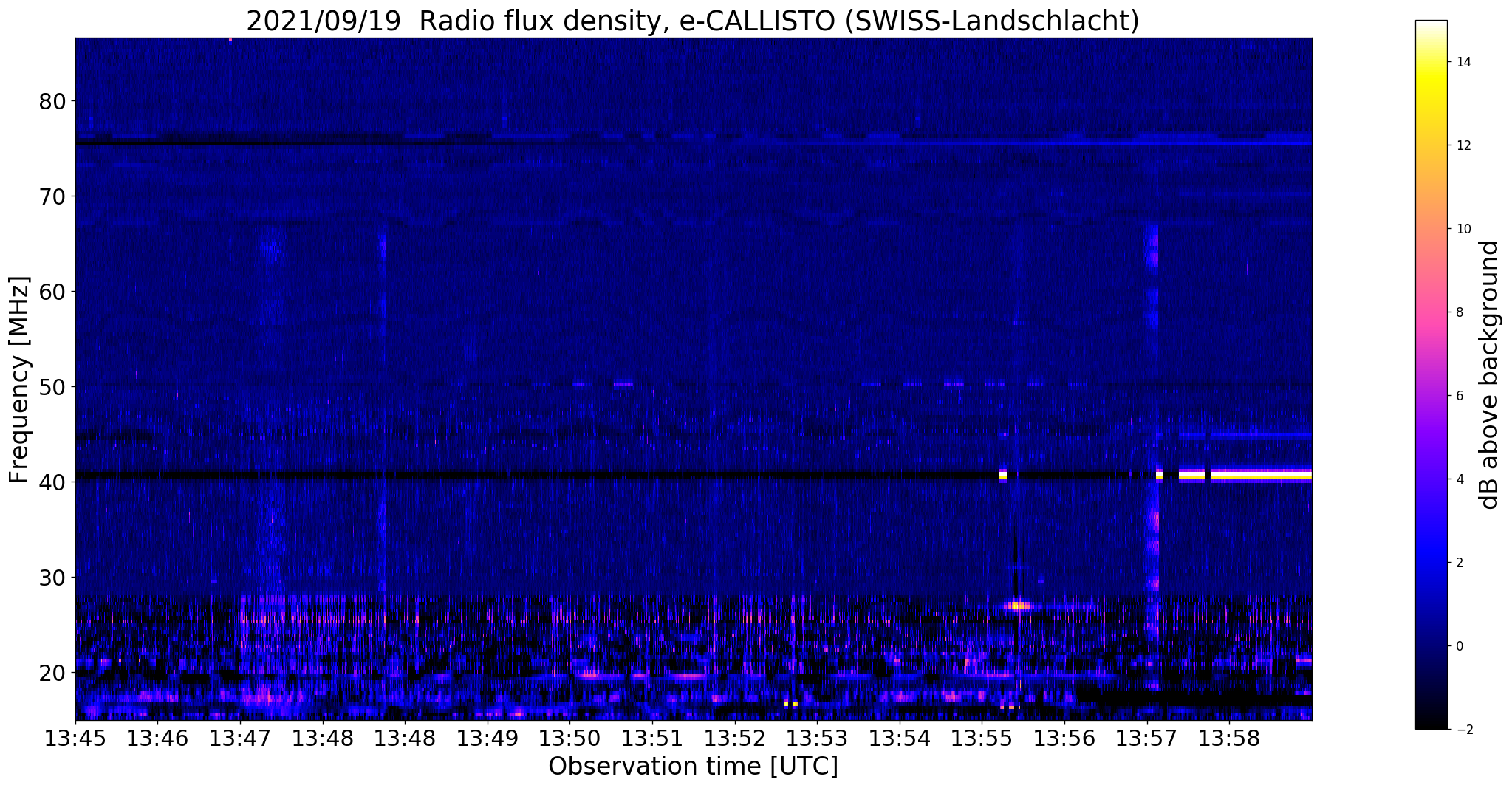The image size is (1512, 788).
Task: Click the 13:51 time tick label
Action: click(652, 739)
